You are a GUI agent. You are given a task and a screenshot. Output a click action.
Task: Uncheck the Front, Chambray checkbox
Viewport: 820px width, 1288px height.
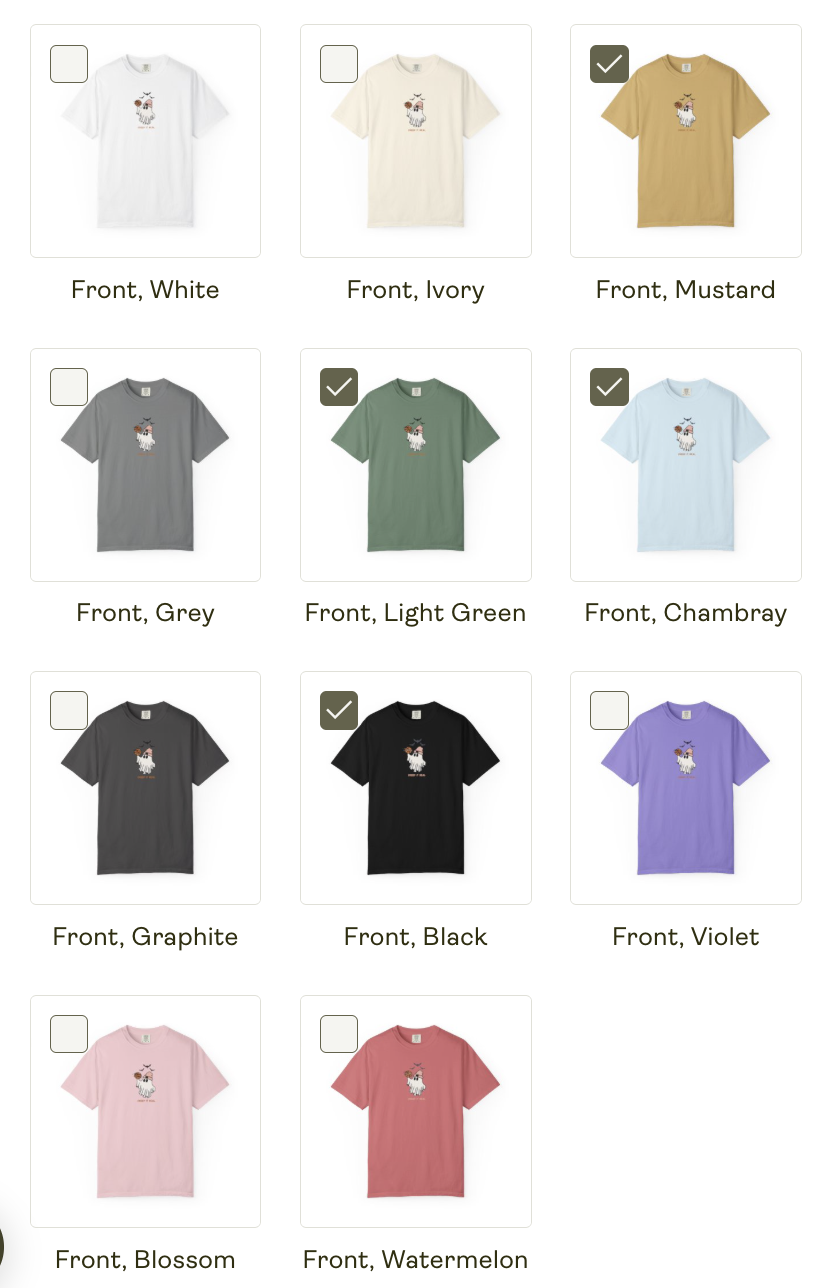[x=609, y=387]
